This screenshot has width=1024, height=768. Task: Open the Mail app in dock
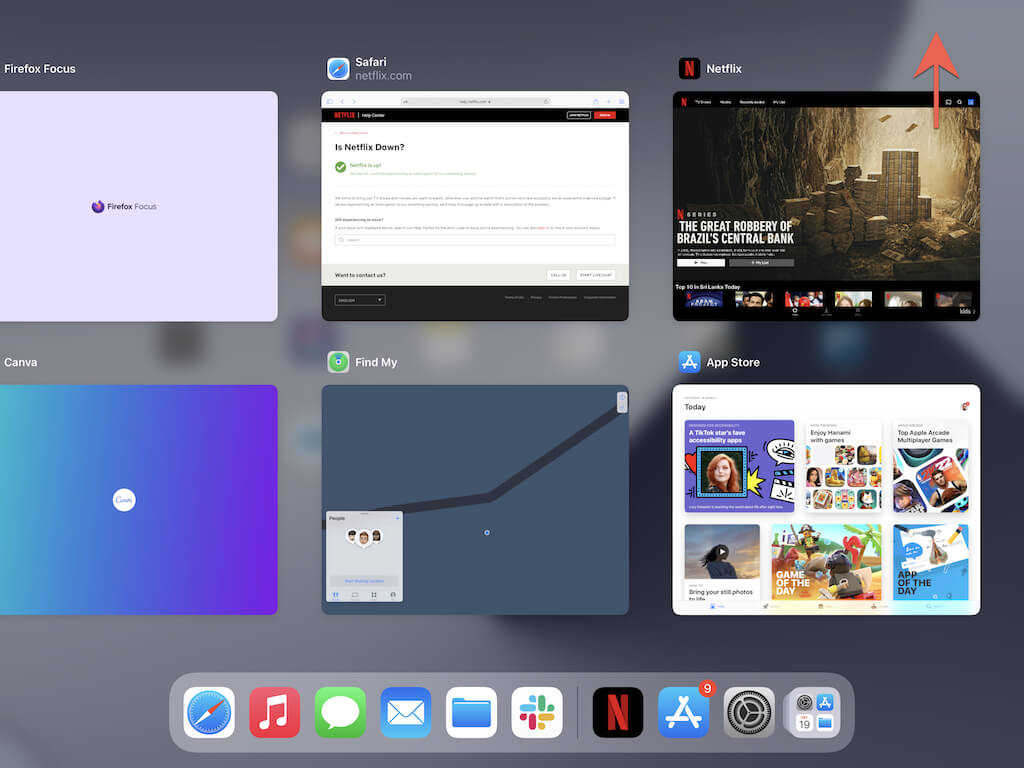[406, 712]
